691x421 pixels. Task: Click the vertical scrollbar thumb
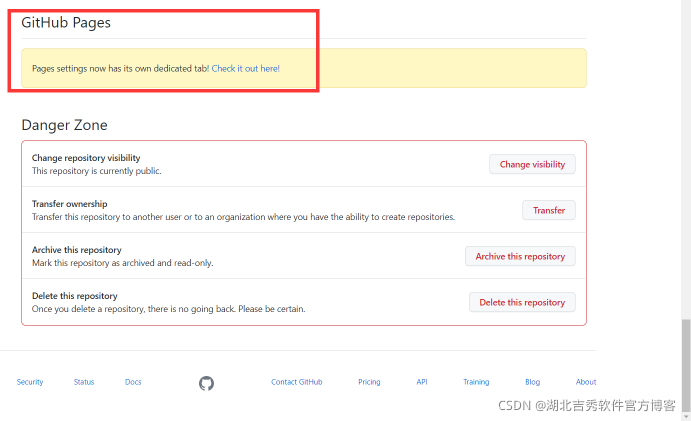tap(686, 364)
